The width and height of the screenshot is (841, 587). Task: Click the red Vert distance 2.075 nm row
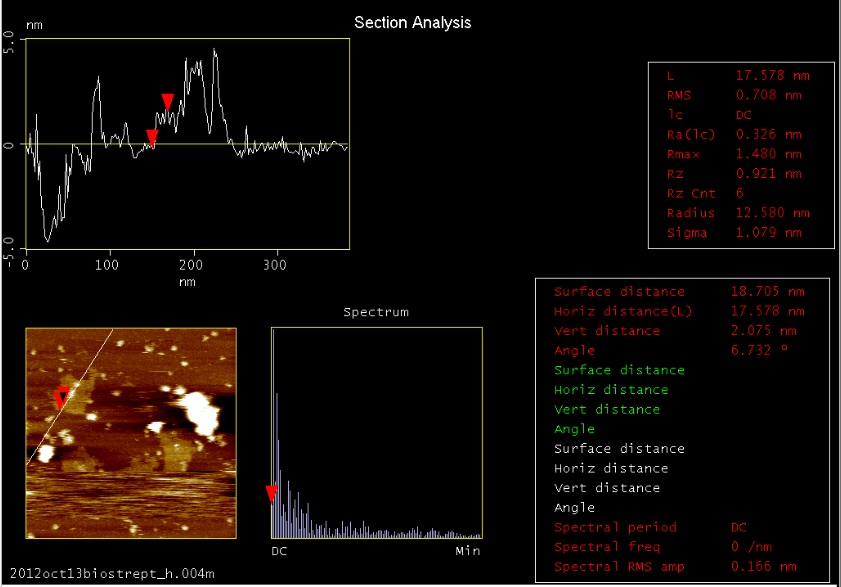point(680,331)
